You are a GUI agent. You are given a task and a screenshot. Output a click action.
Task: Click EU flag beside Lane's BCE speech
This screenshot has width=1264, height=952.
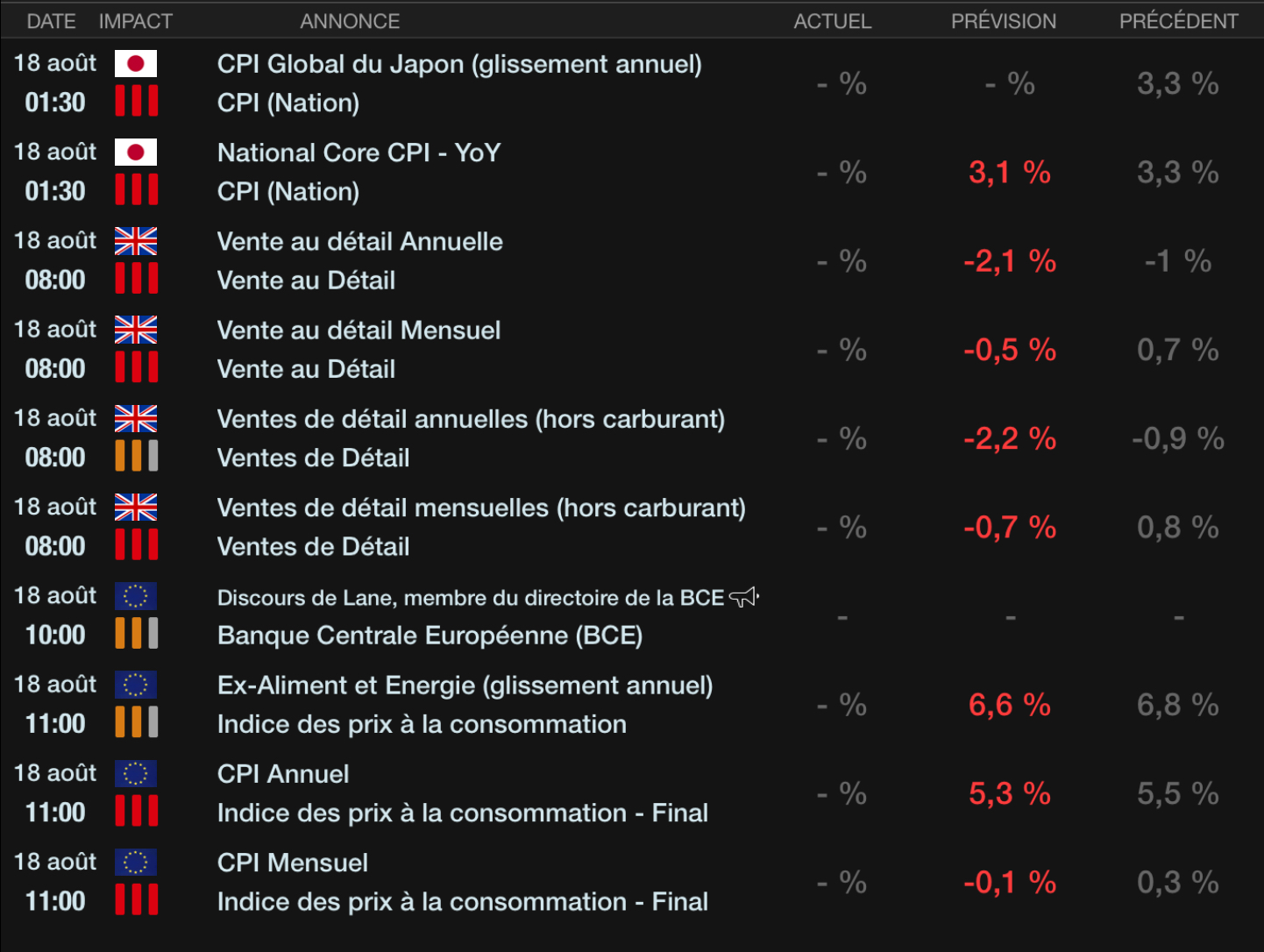click(x=136, y=596)
